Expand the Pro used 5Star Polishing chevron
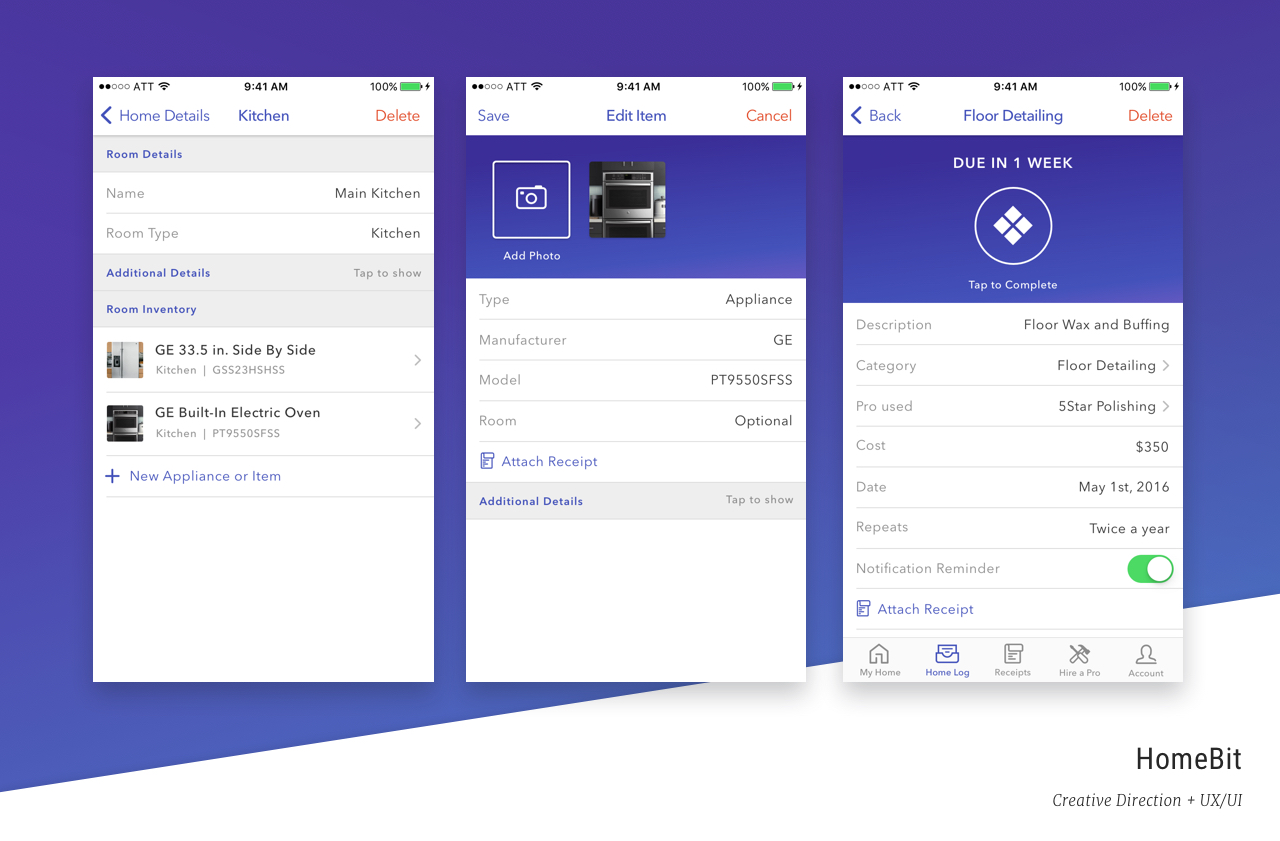Viewport: 1280px width, 841px height. 1165,406
